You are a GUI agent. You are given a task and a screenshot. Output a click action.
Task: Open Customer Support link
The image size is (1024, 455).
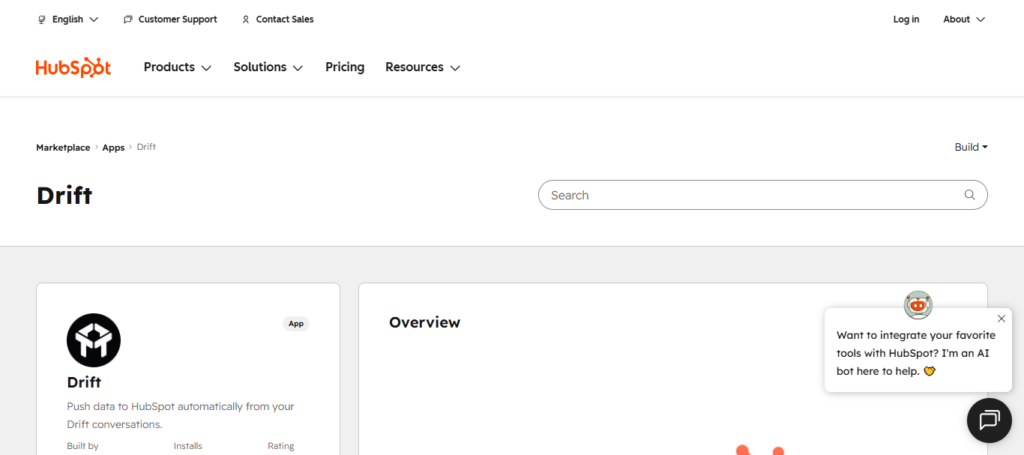pos(170,20)
